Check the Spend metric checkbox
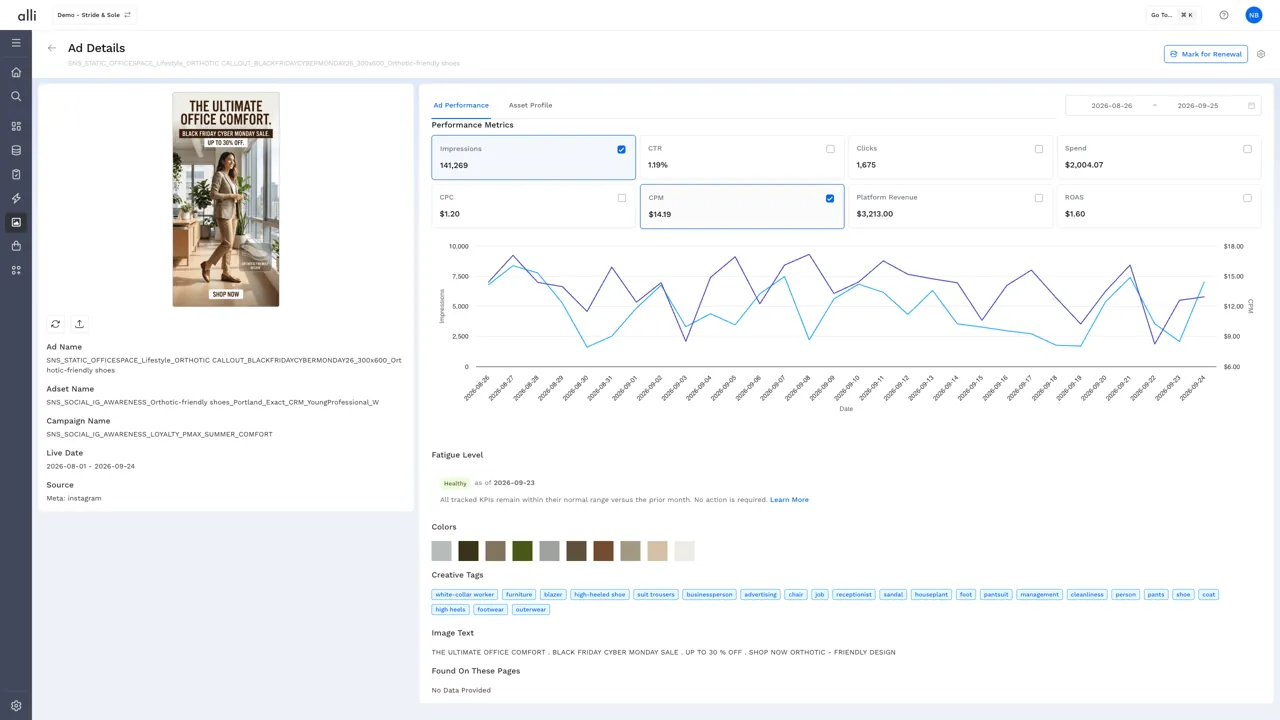Viewport: 1280px width, 720px height. (1247, 149)
